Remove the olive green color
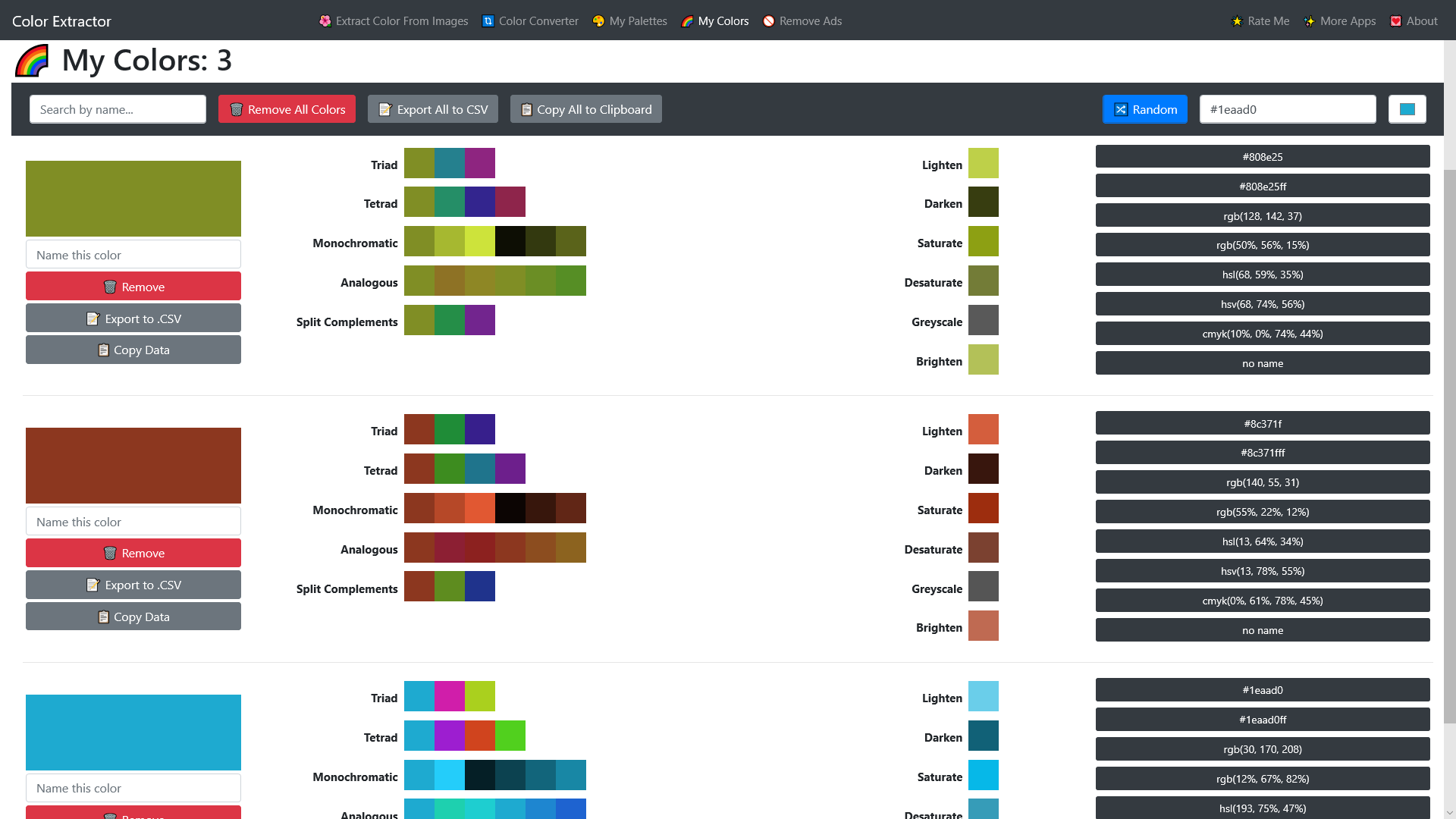1456x819 pixels. (x=133, y=287)
